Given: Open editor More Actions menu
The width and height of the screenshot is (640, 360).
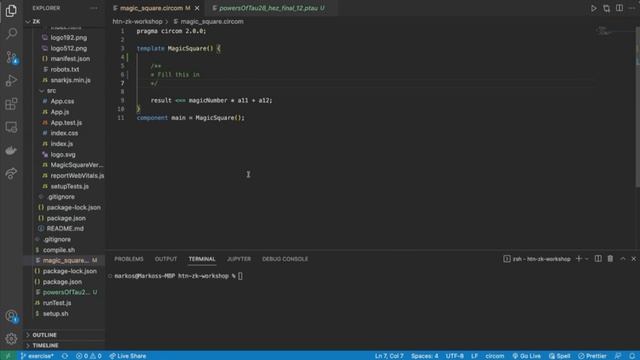Looking at the screenshot, I should tap(632, 8).
